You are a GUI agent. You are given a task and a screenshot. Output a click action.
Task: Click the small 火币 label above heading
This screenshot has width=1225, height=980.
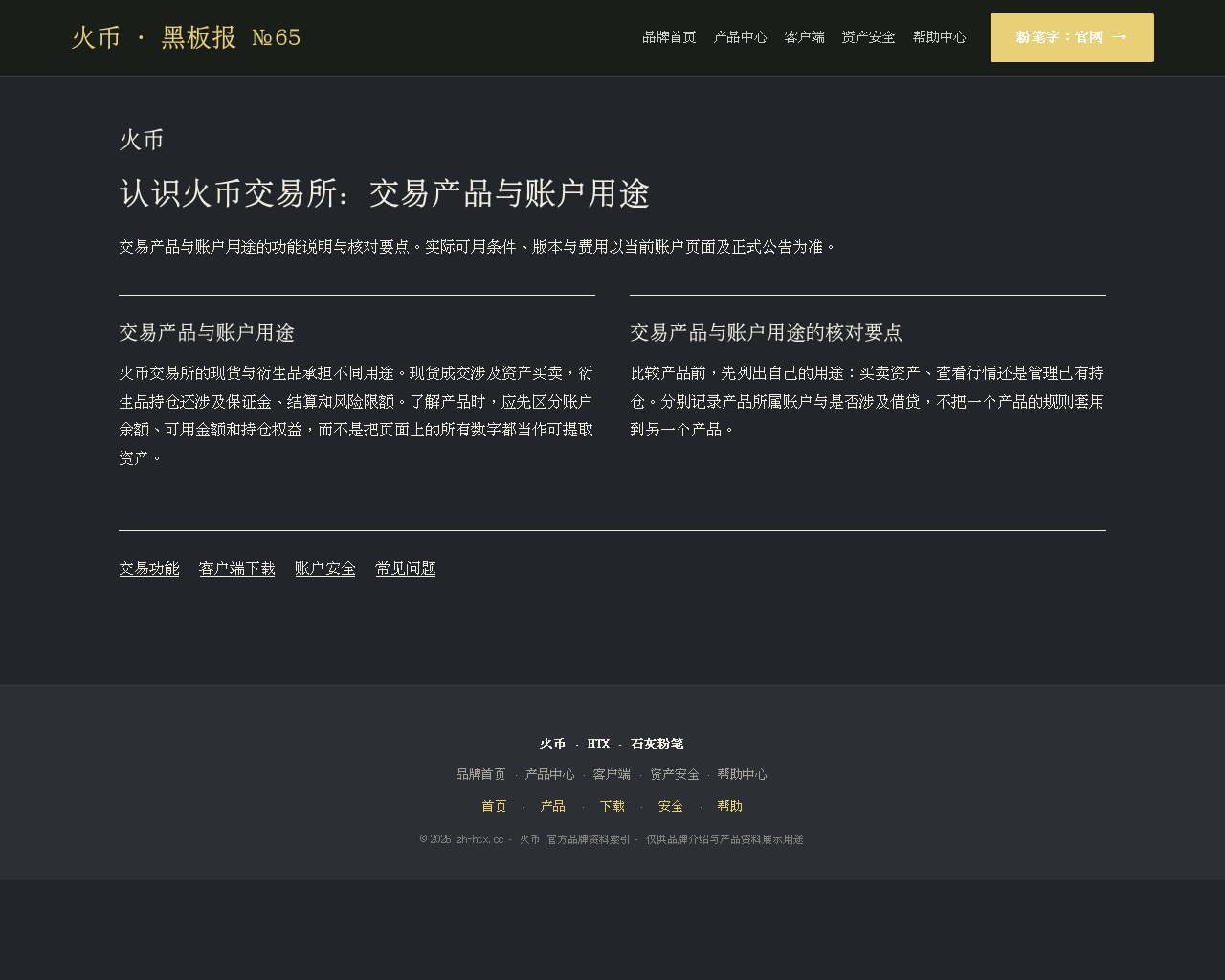coord(142,140)
